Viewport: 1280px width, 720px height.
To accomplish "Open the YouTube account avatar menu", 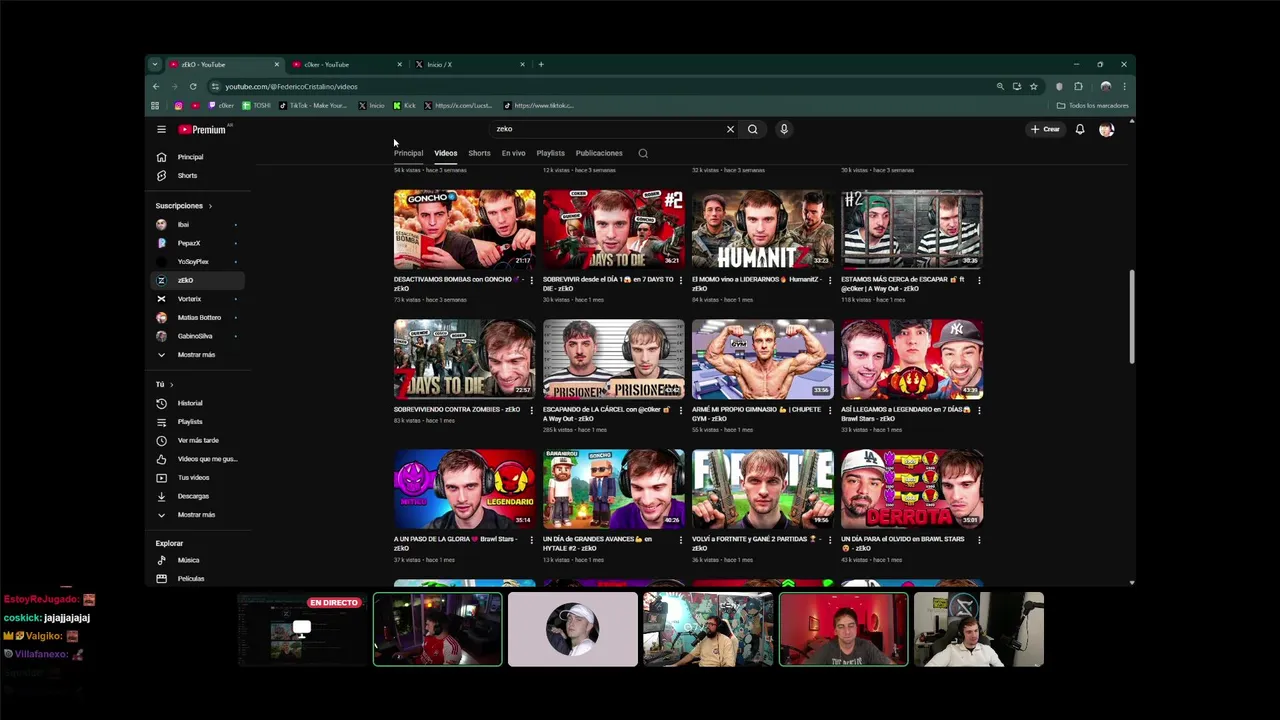I will coord(1106,129).
